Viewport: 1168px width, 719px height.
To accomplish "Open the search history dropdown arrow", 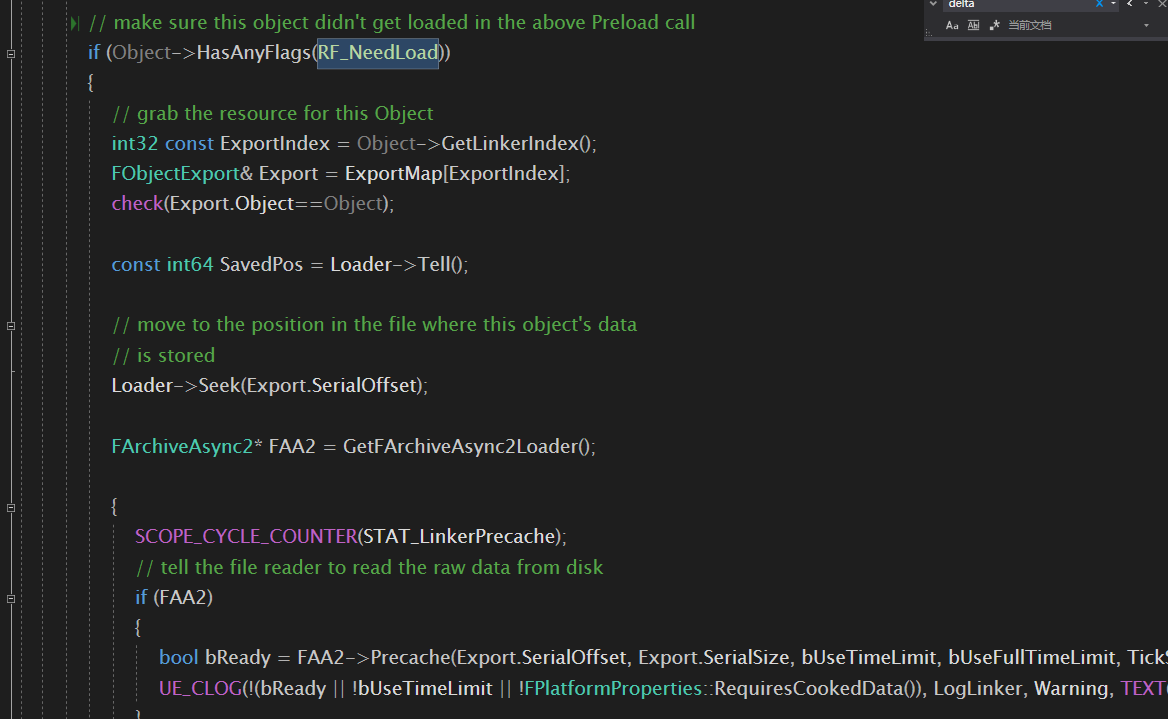I will coord(1114,4).
